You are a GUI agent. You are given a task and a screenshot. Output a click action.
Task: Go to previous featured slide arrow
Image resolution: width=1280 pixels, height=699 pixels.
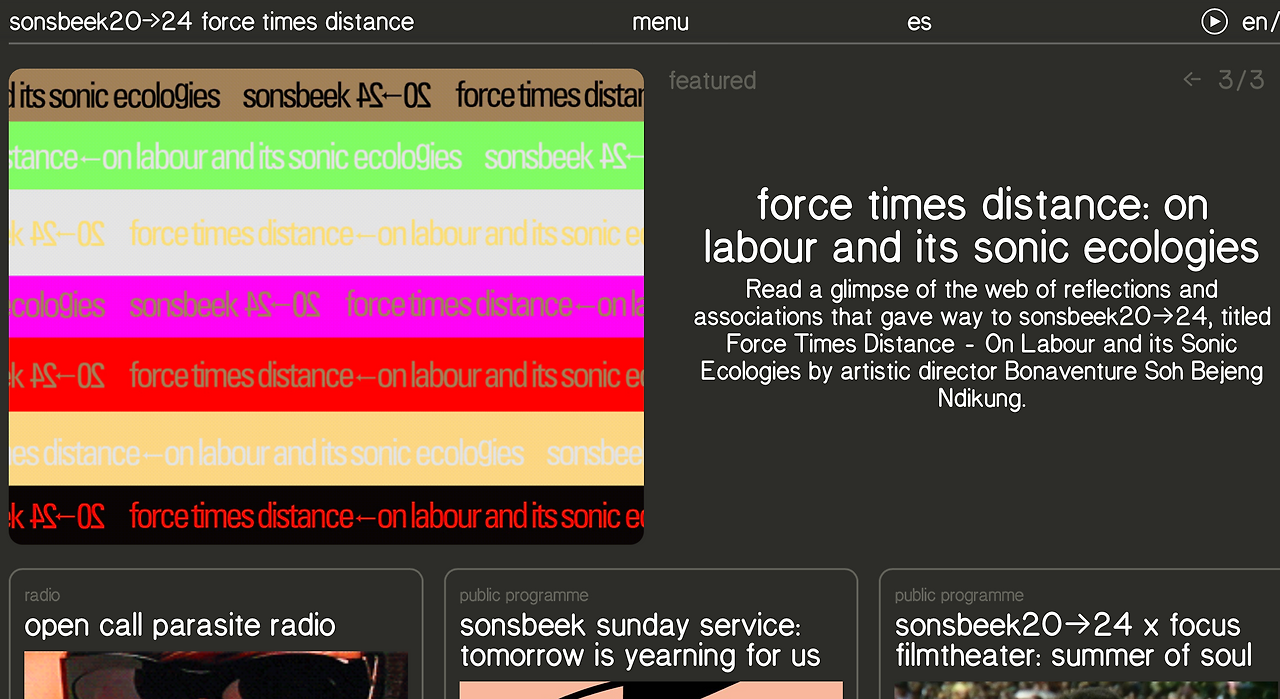pos(1192,80)
